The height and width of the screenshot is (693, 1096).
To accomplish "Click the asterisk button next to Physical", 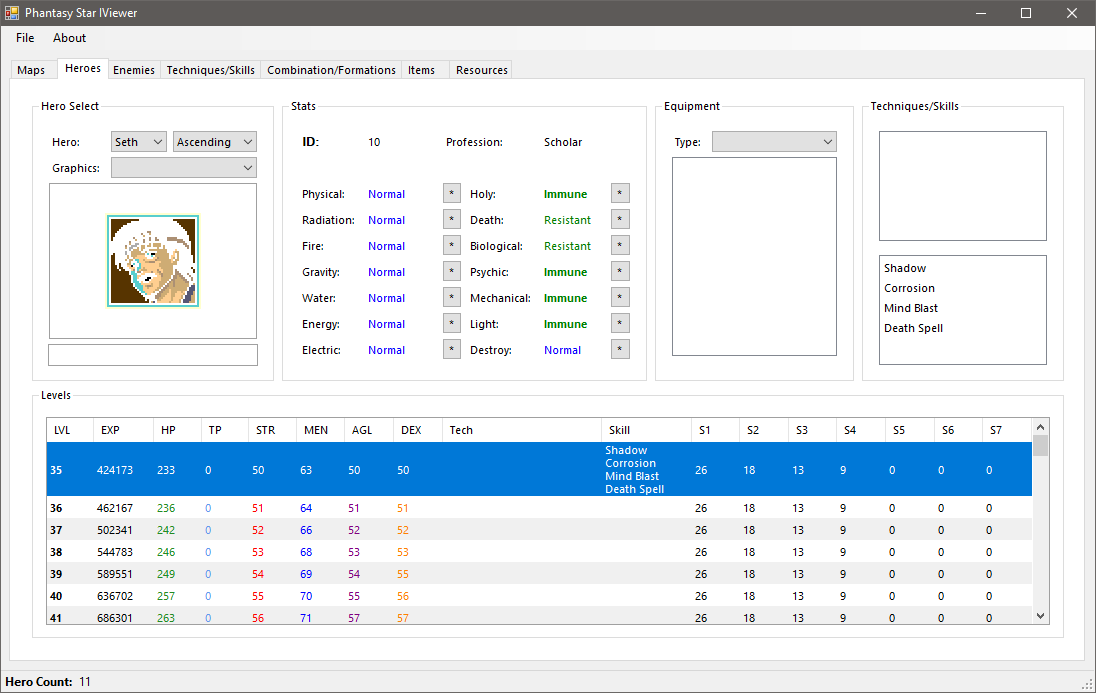I will [452, 194].
